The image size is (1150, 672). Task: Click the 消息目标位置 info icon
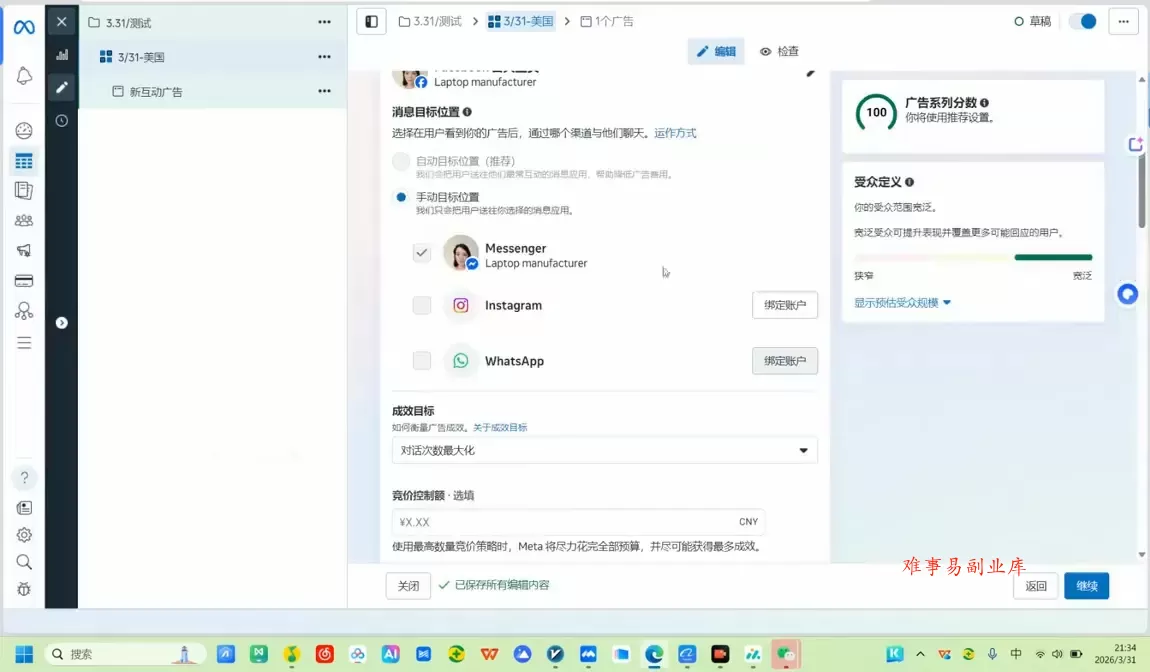(x=467, y=112)
